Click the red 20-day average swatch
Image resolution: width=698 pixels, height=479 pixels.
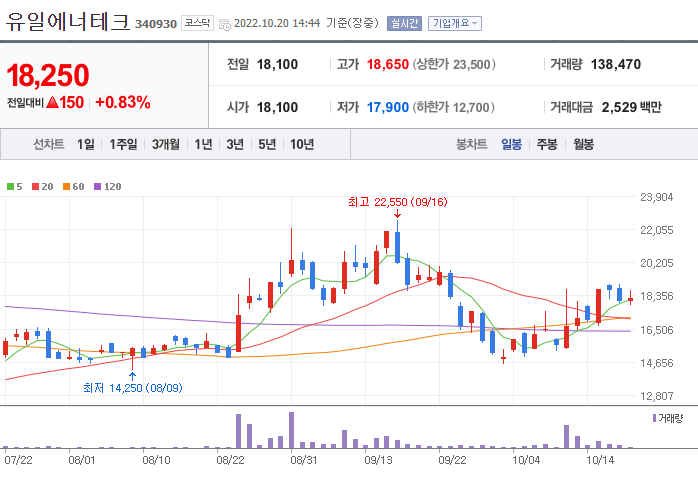point(36,187)
